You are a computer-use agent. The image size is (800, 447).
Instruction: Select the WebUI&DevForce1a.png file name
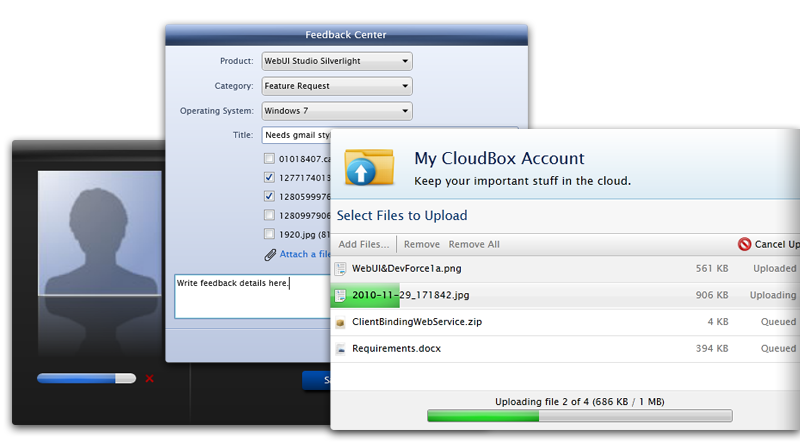coord(407,269)
